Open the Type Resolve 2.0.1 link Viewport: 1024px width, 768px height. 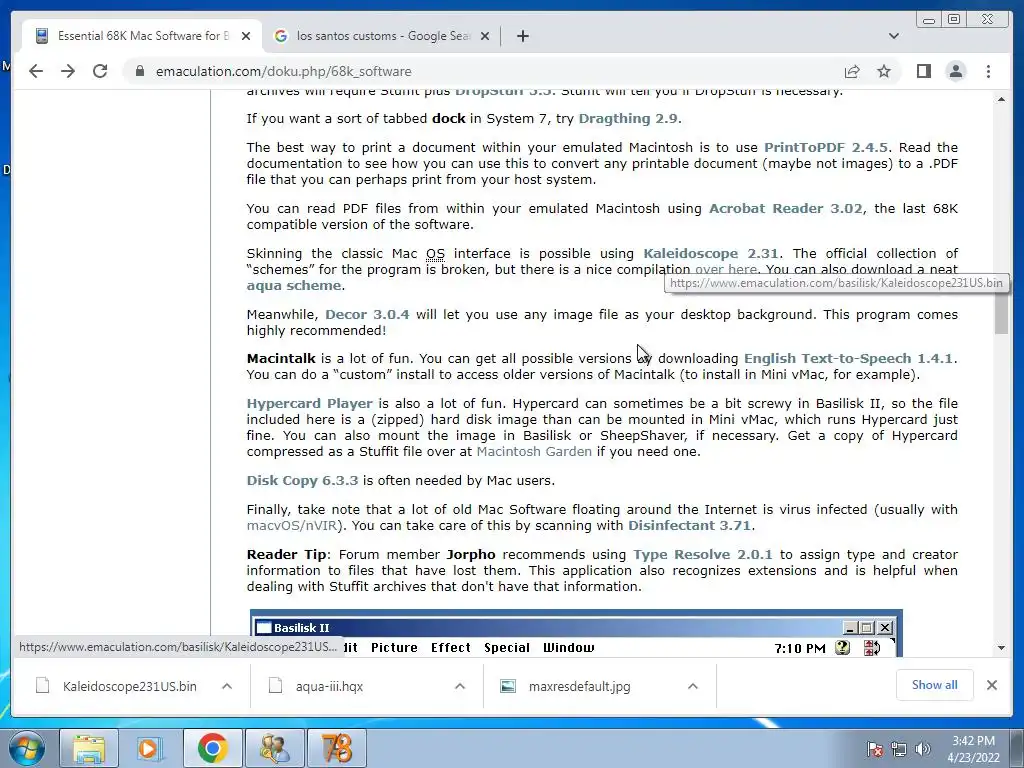pyautogui.click(x=703, y=554)
